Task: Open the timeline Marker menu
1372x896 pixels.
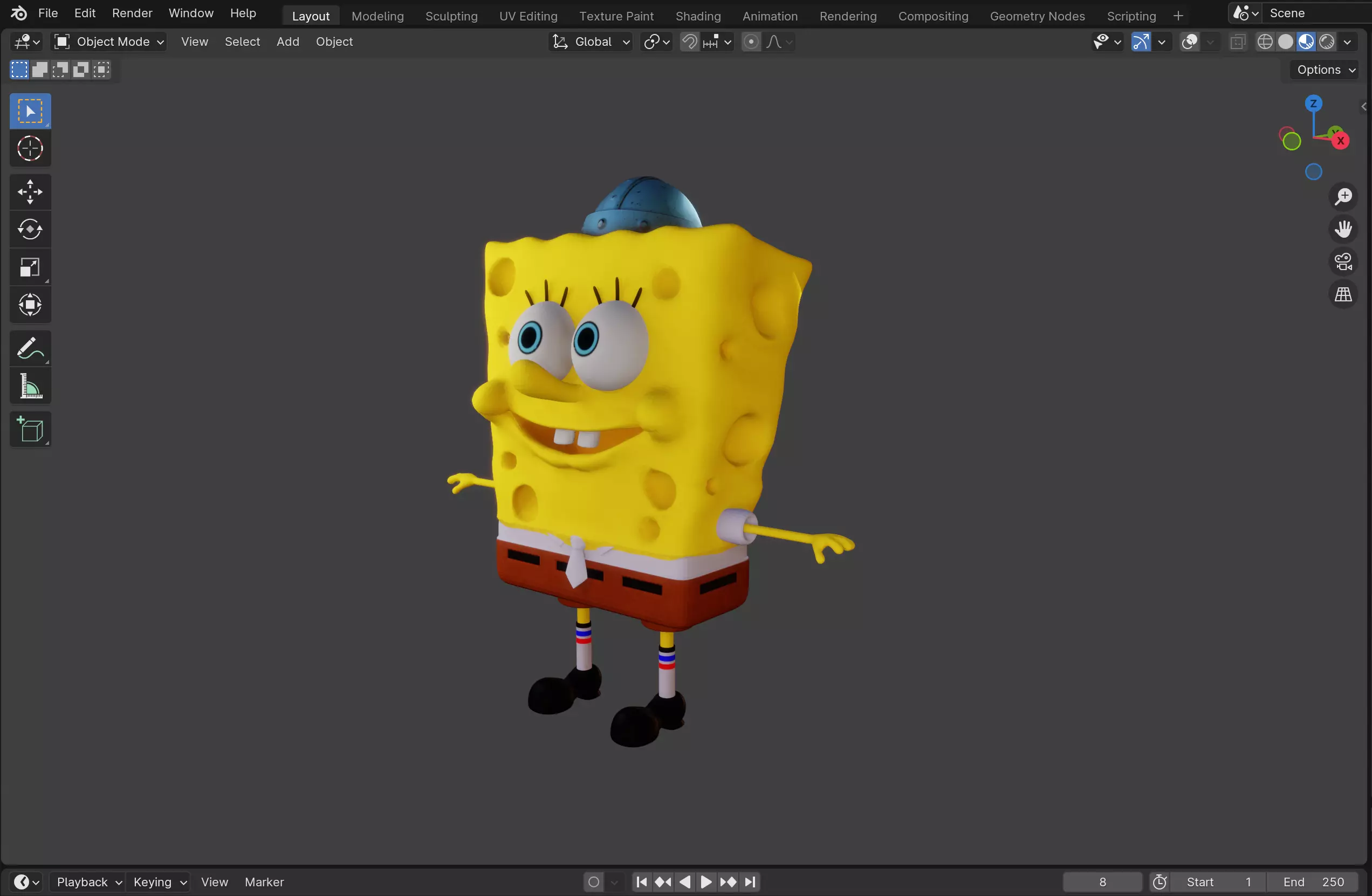Action: click(x=264, y=881)
